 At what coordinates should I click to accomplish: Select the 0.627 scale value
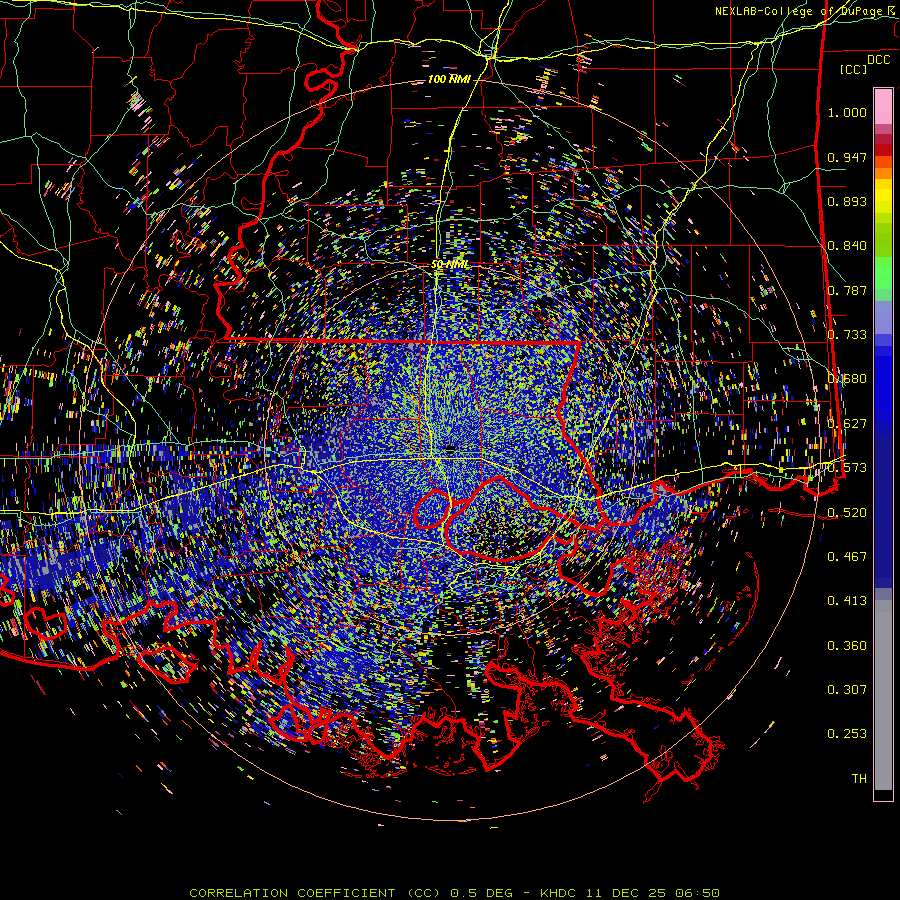click(847, 424)
